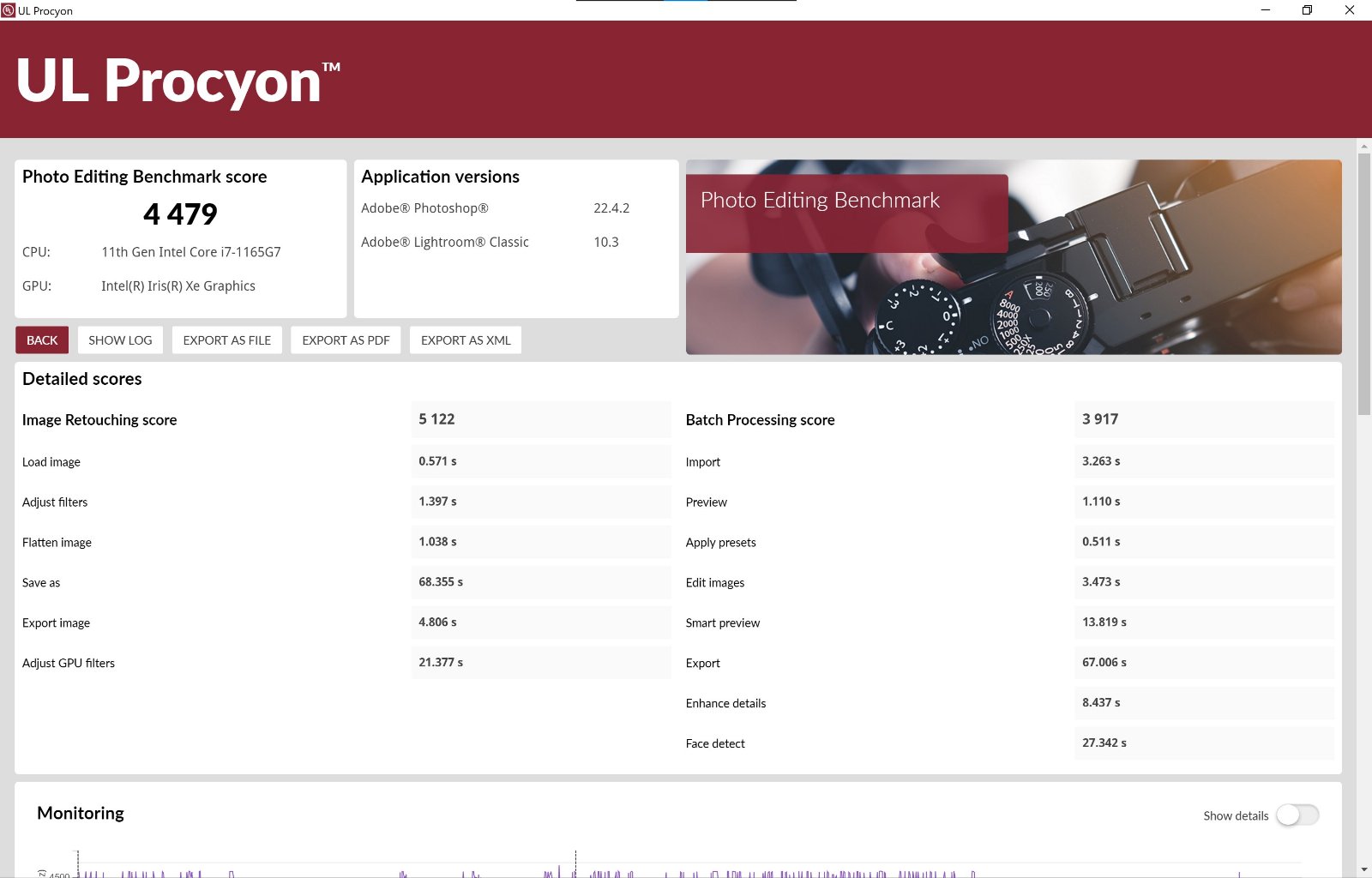The height and width of the screenshot is (878, 1372).
Task: Click the Application versions heading
Action: (x=440, y=177)
